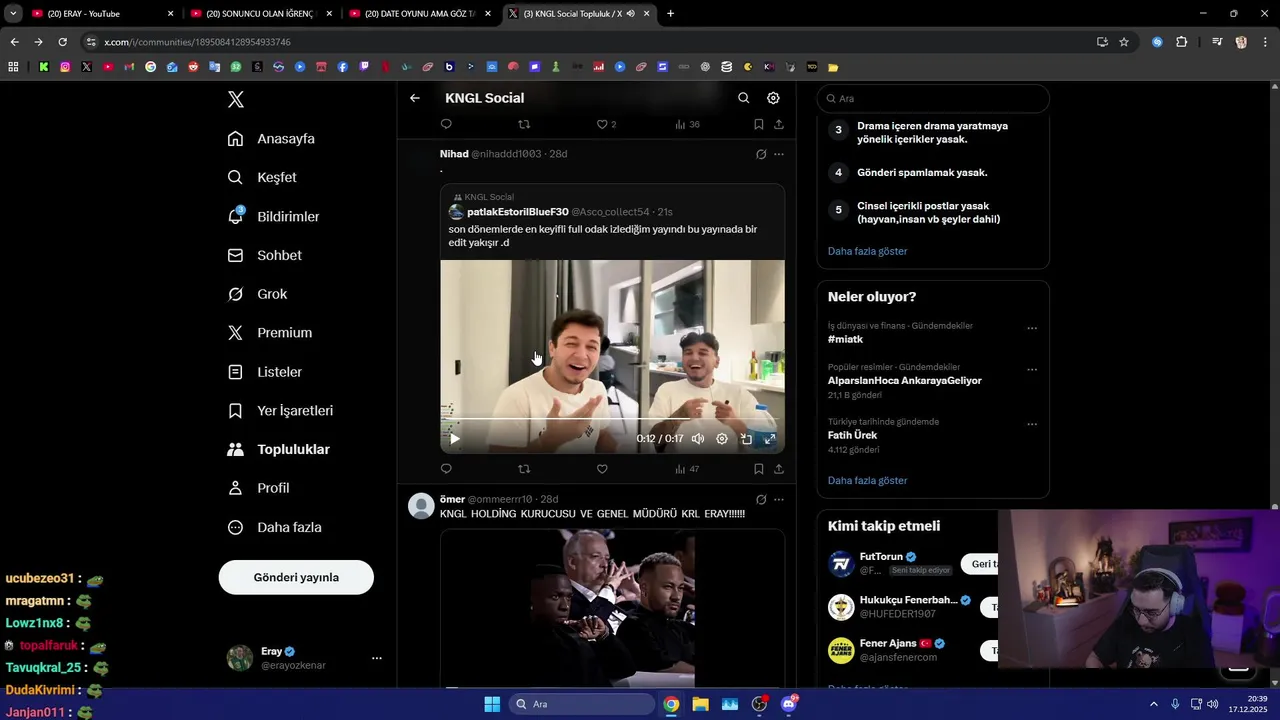Open more options for AlparslanHoca trend
Viewport: 1280px width, 720px height.
coord(1032,370)
